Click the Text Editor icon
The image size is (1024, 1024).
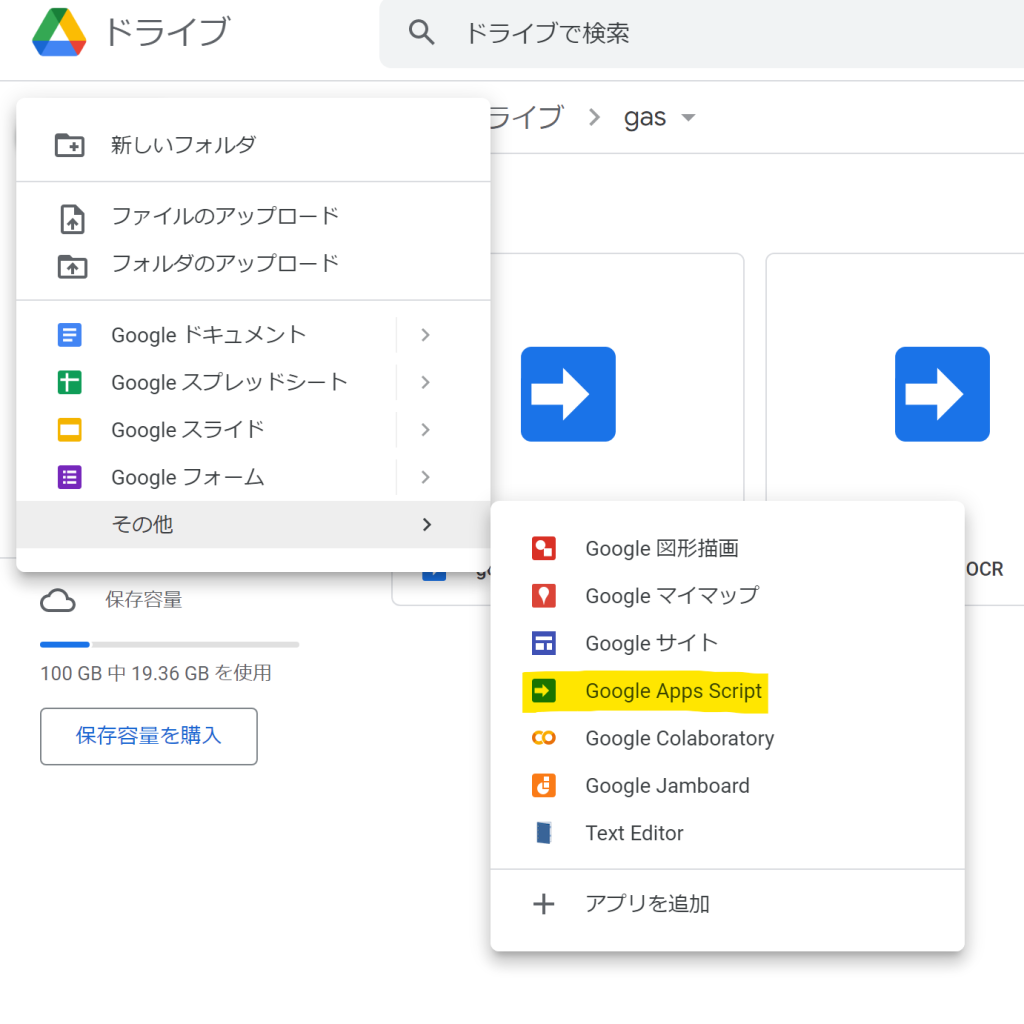pos(543,833)
